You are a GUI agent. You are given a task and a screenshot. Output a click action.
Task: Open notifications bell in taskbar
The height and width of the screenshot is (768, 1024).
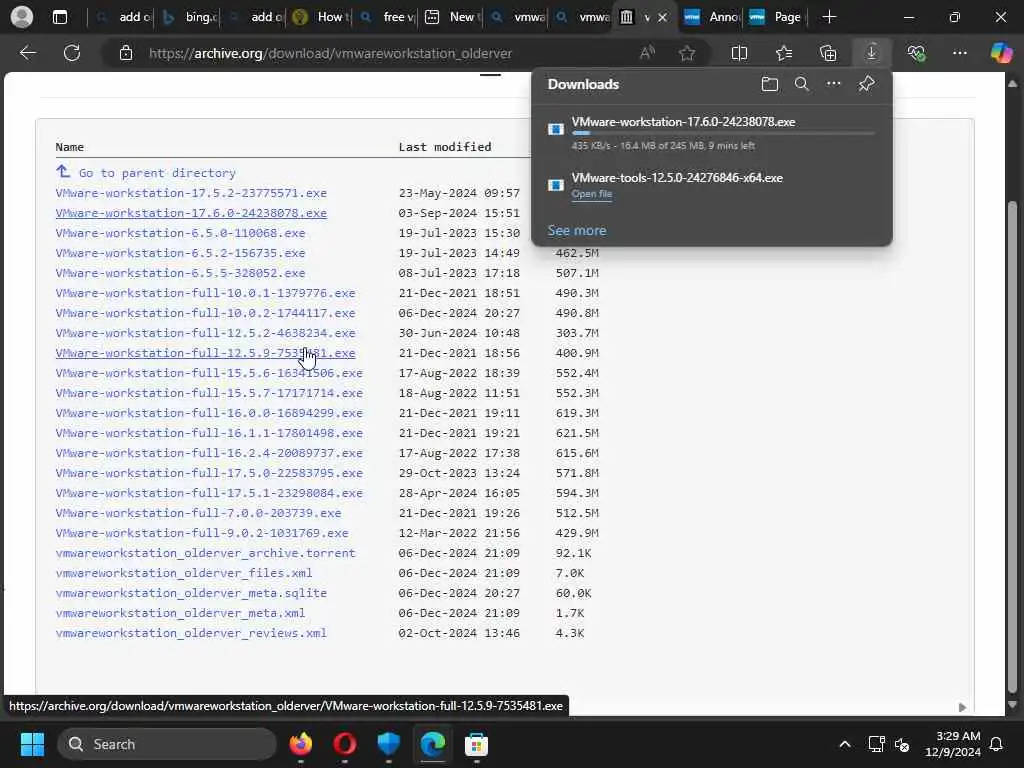[x=997, y=744]
